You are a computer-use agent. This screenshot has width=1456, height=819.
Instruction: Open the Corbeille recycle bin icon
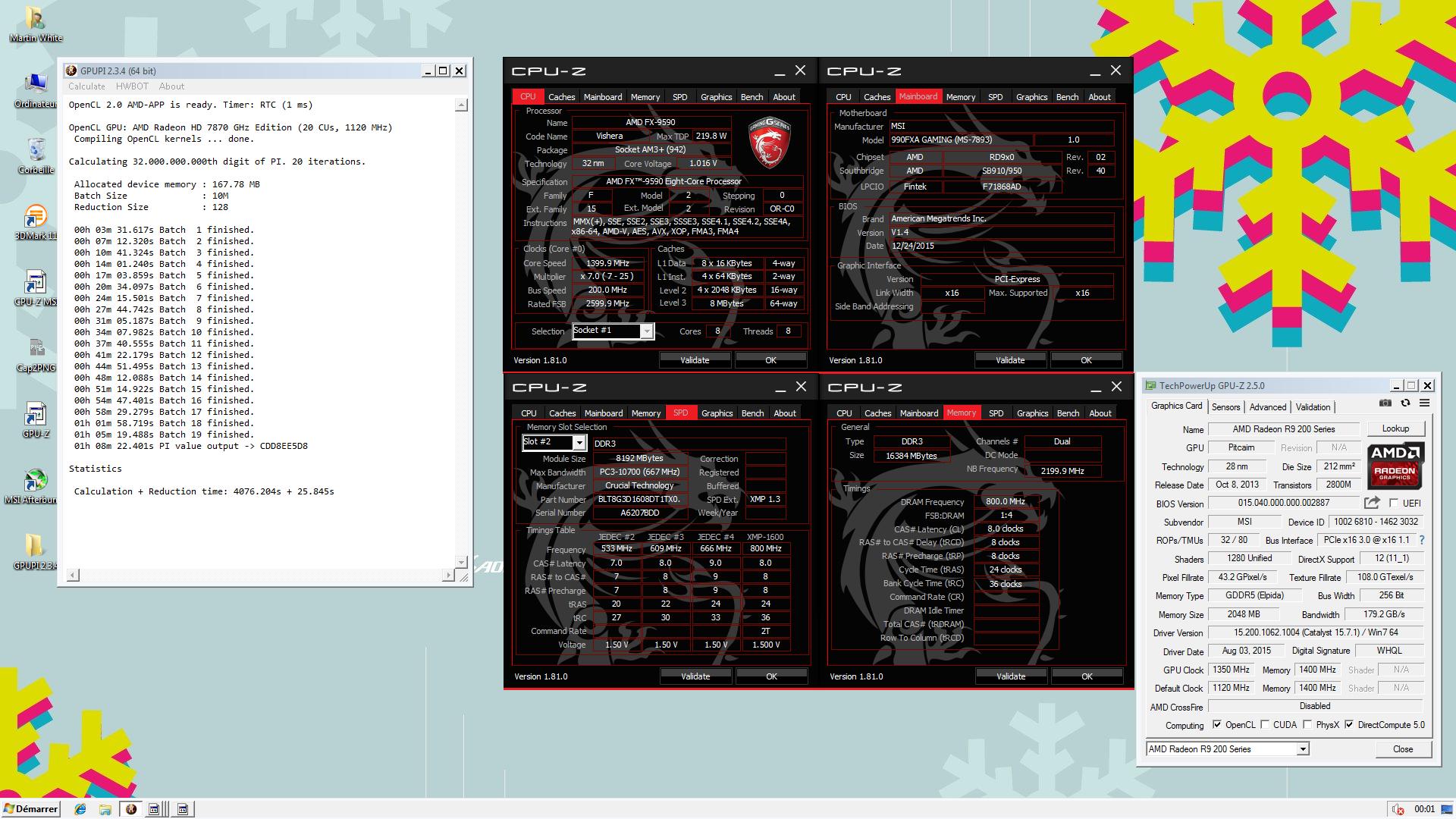pyautogui.click(x=36, y=157)
